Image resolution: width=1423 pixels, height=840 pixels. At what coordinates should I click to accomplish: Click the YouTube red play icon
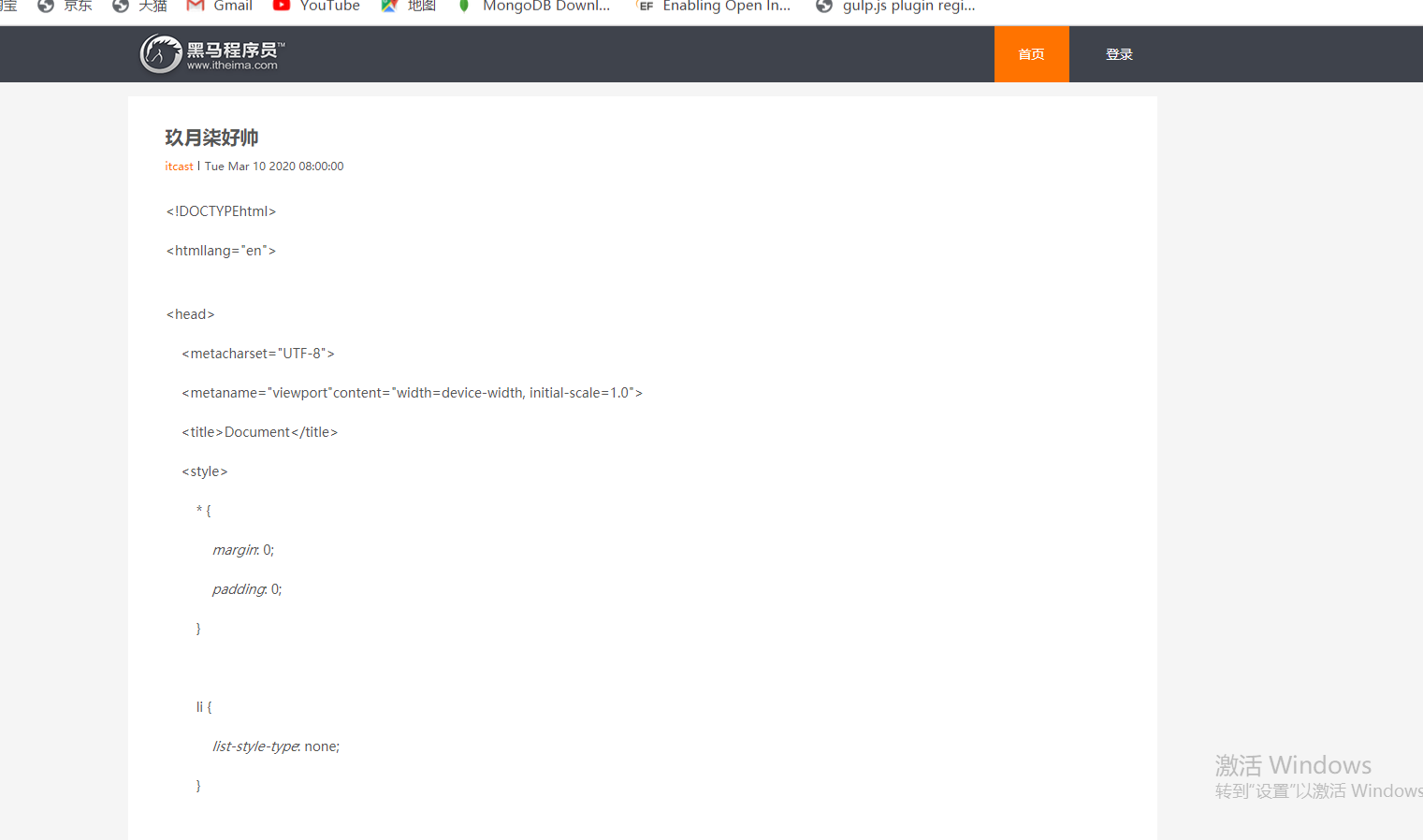[x=281, y=5]
